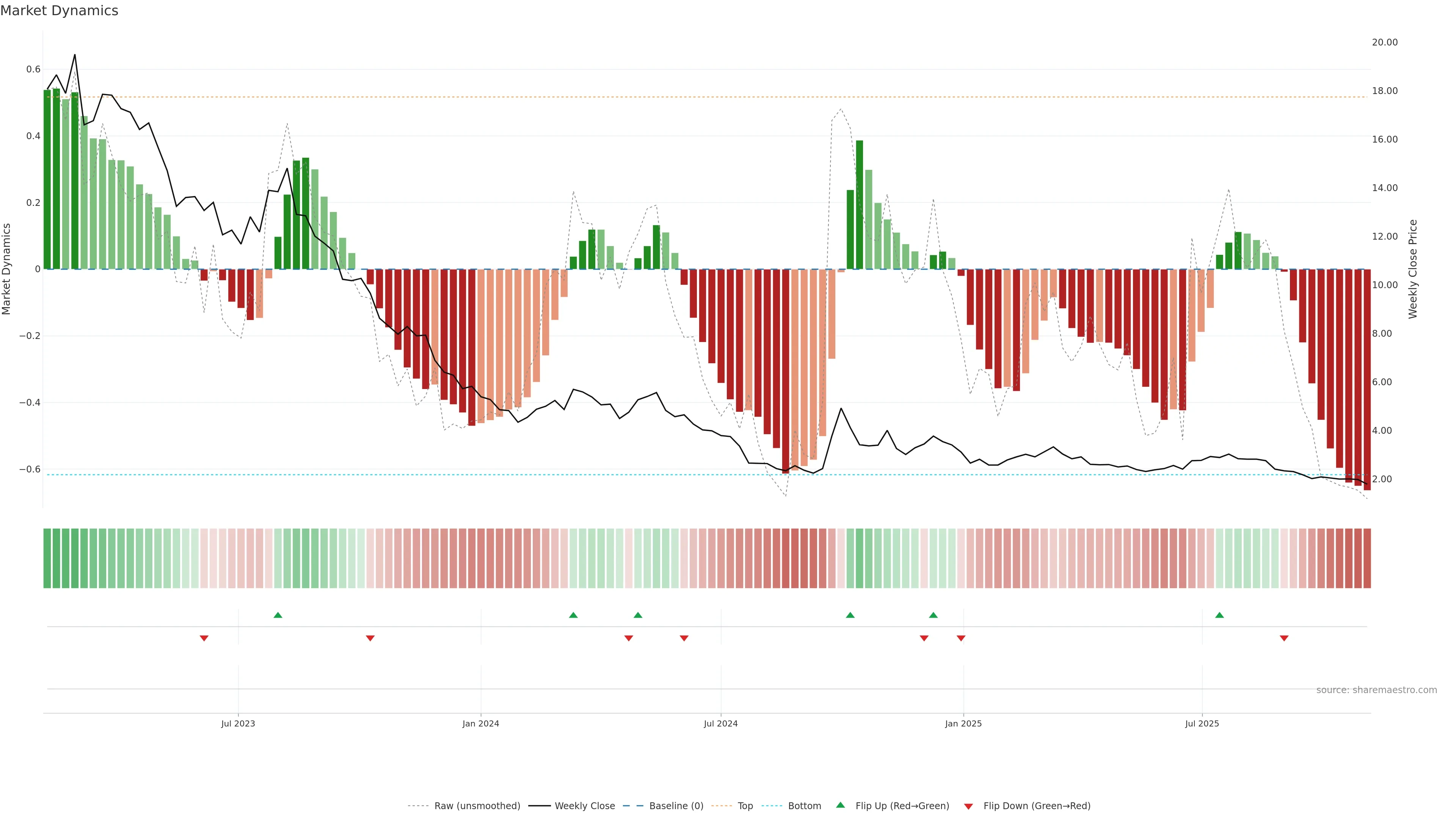Click the Market Dynamics chart title
Screen dimensions: 1456x819
[x=60, y=11]
